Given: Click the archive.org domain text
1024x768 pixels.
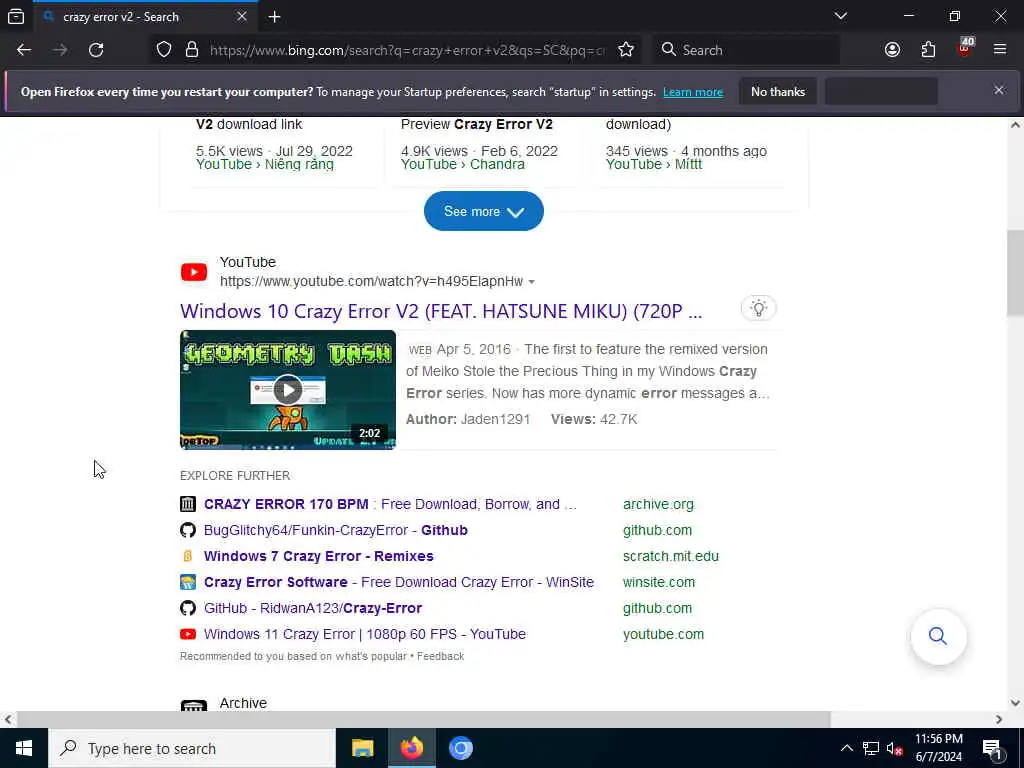Looking at the screenshot, I should coord(658,504).
